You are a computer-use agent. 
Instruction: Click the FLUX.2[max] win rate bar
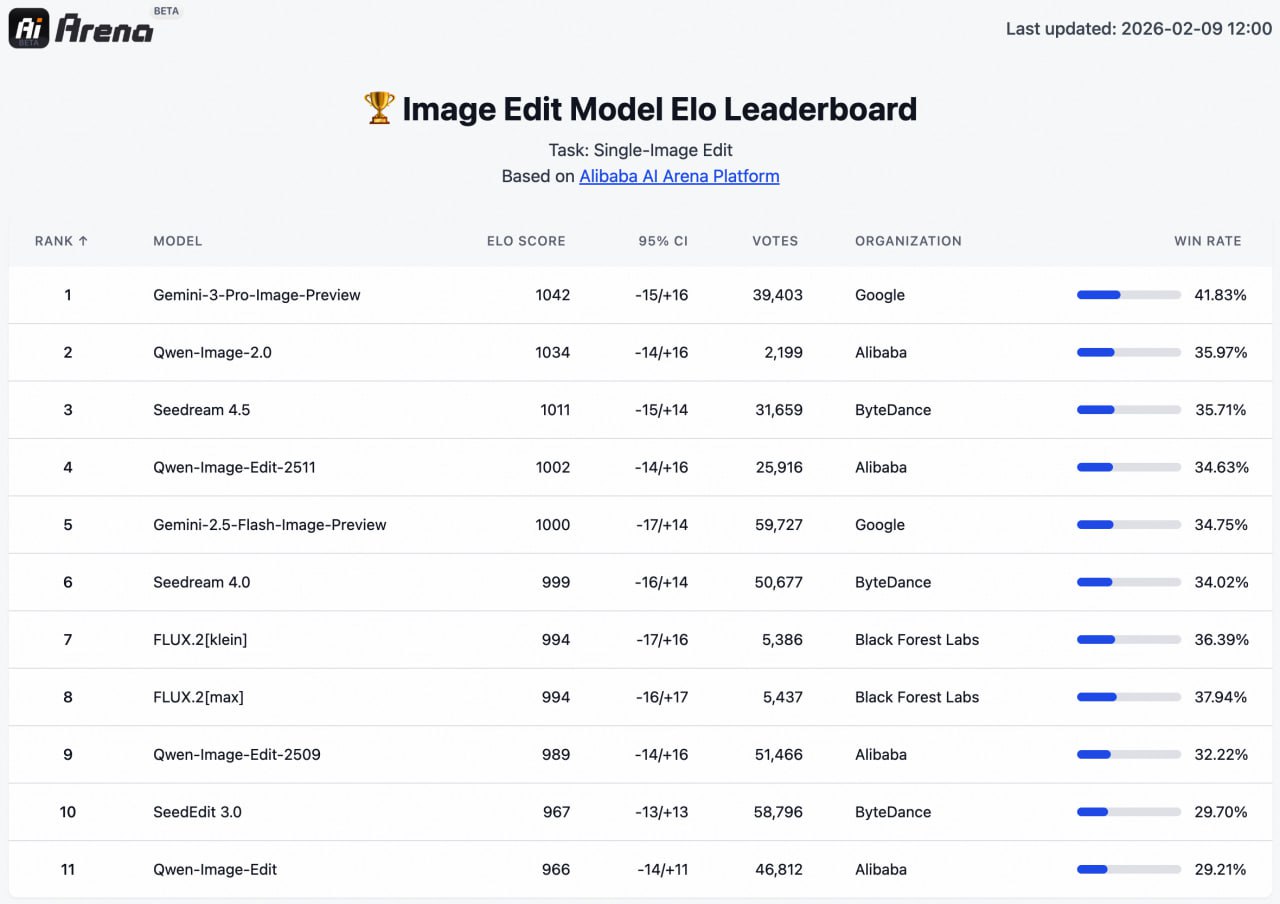pyautogui.click(x=1128, y=697)
